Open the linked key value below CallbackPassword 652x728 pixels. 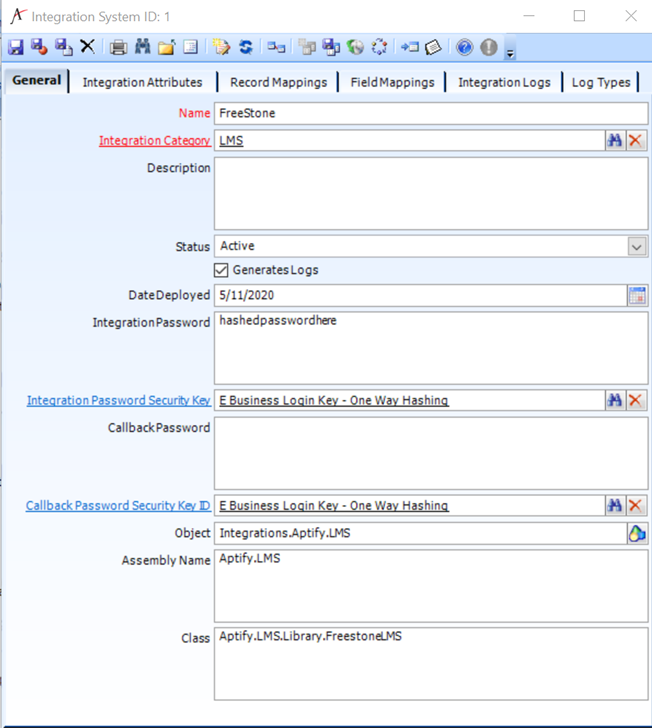pyautogui.click(x=334, y=506)
